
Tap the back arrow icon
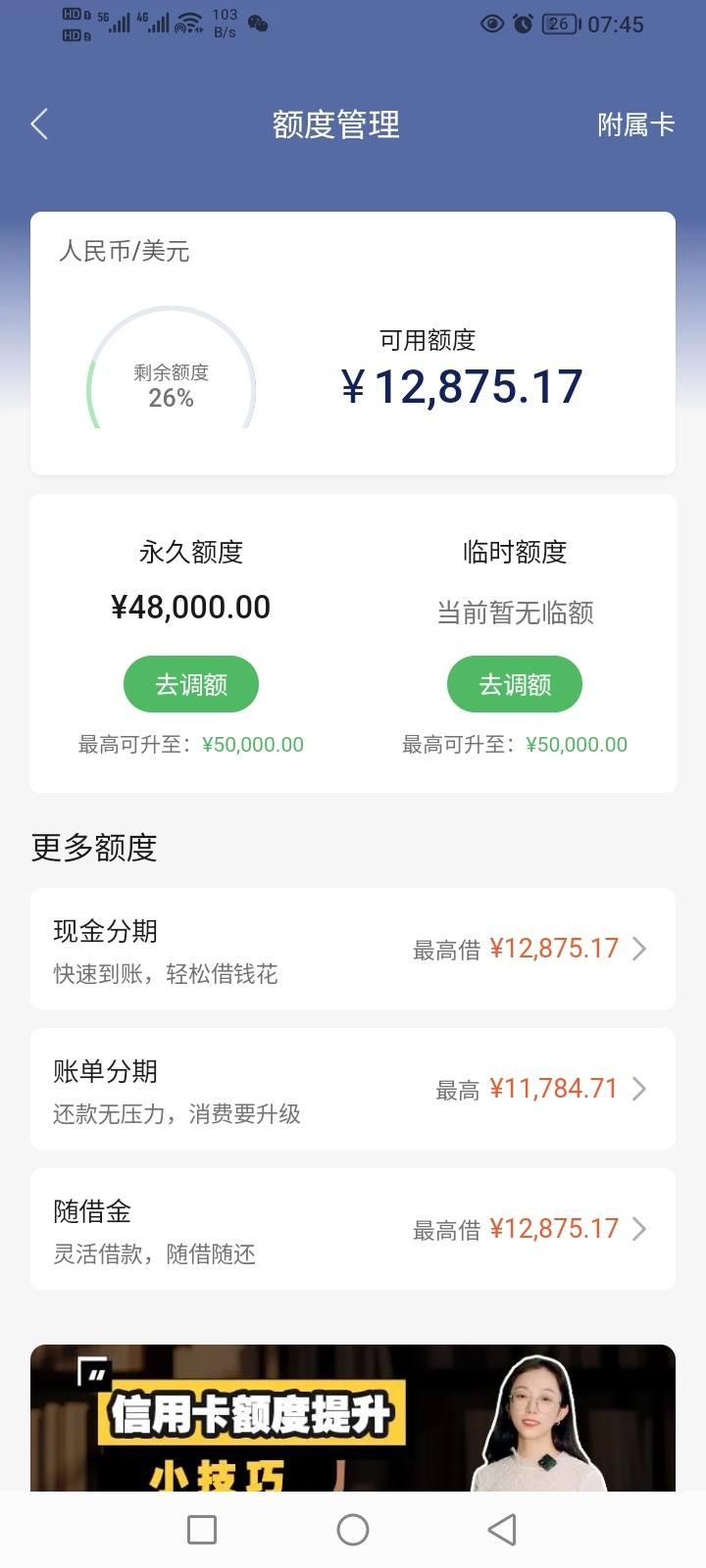click(x=39, y=124)
